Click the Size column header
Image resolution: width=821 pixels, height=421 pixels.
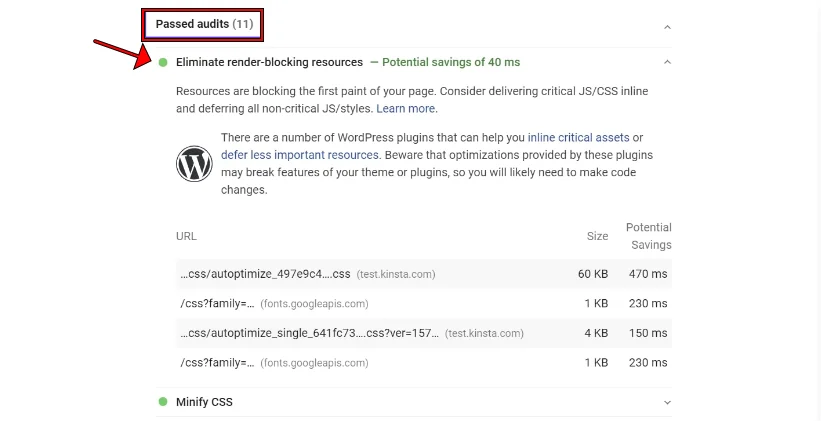pyautogui.click(x=597, y=236)
